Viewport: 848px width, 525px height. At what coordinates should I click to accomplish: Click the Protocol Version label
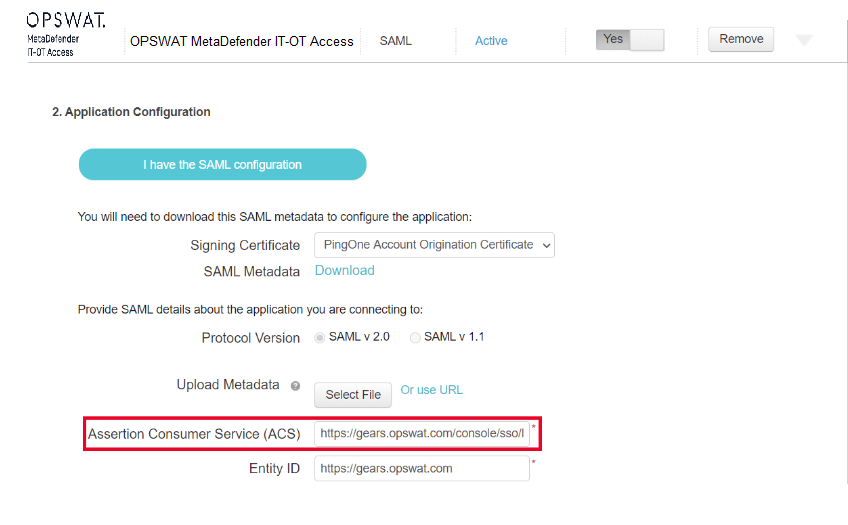coord(250,338)
